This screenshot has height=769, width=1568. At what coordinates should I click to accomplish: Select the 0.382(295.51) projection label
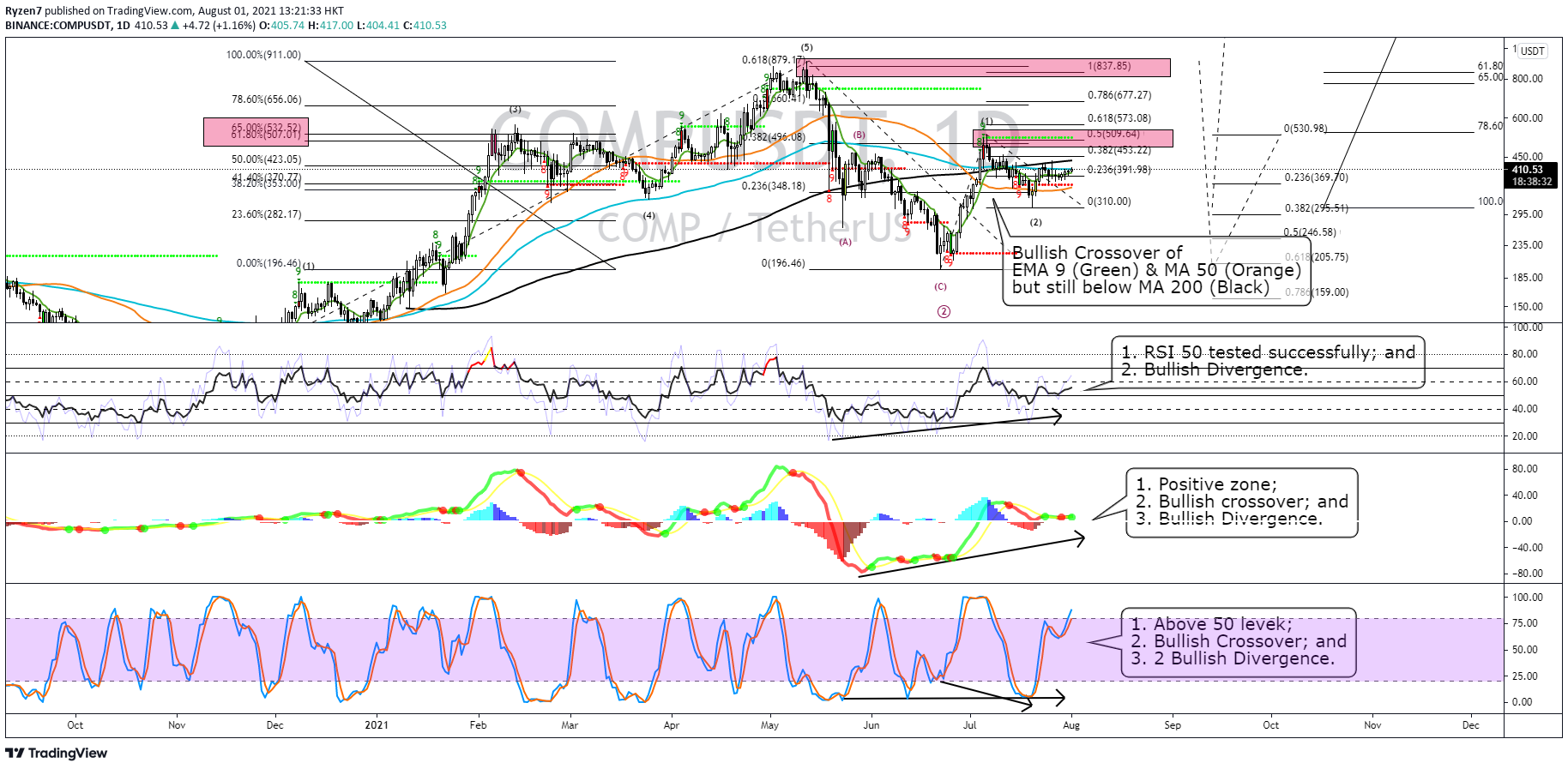pos(1316,208)
